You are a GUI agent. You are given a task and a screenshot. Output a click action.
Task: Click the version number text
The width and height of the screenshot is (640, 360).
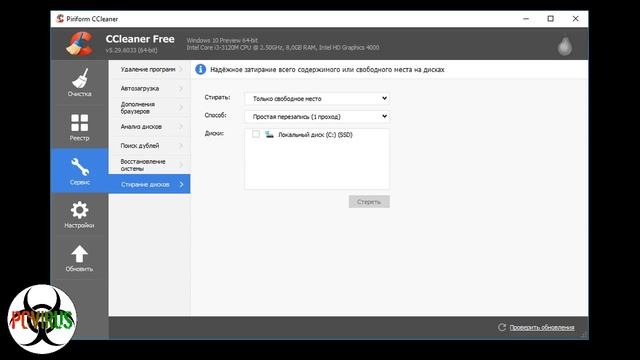tap(131, 50)
